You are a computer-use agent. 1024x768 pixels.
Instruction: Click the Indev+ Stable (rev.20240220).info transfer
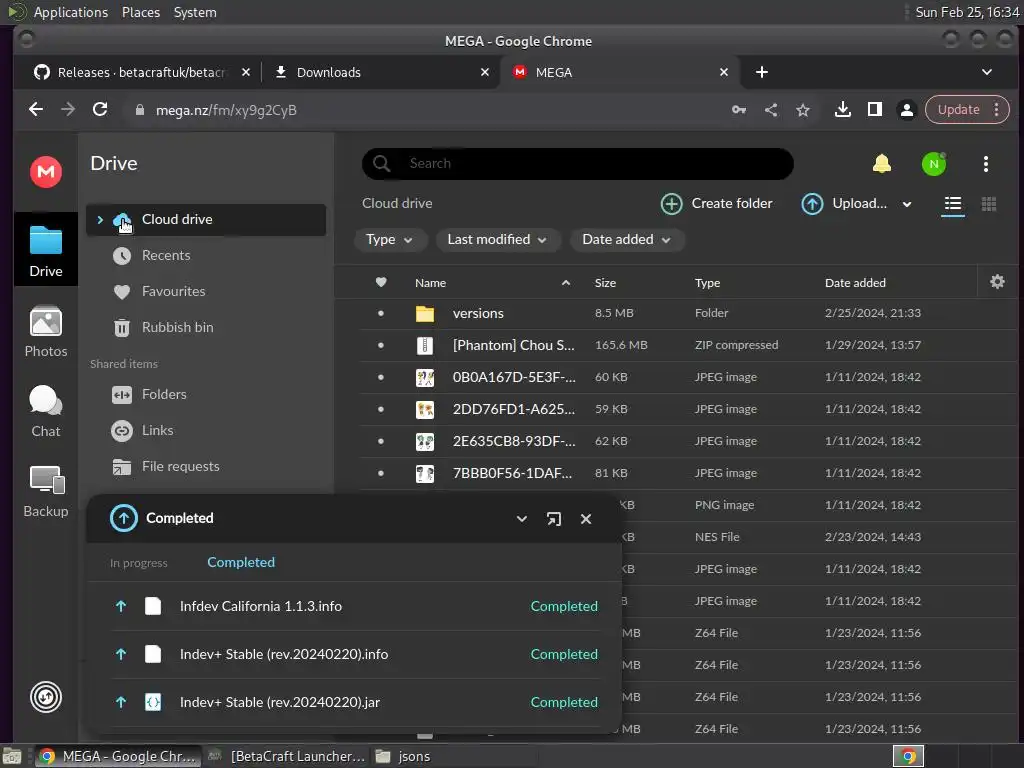click(x=355, y=654)
